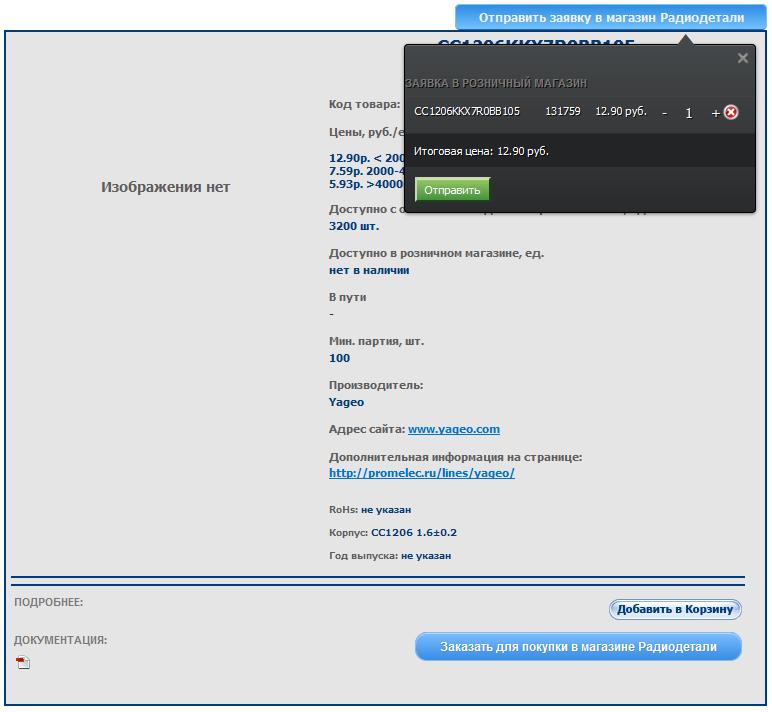Click the 3200 шт. stock value

point(354,226)
